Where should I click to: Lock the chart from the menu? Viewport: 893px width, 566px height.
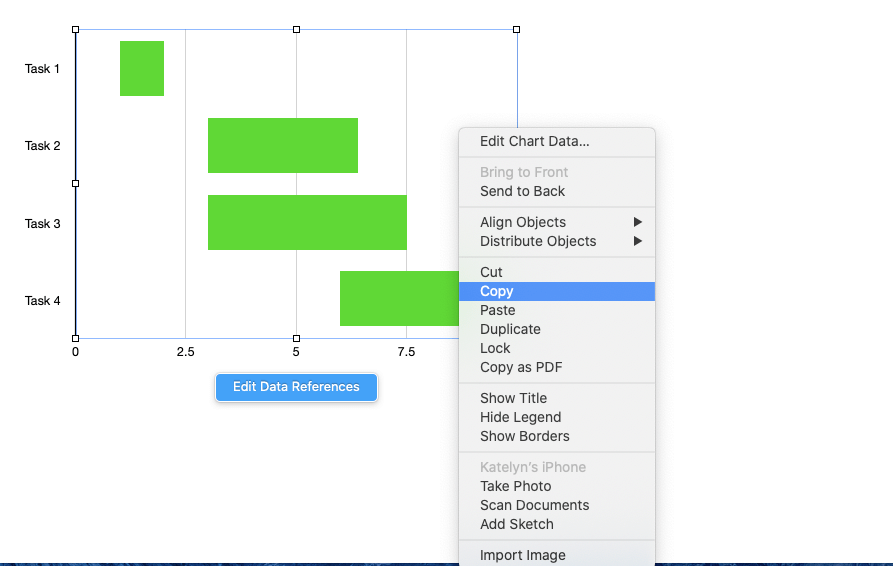(x=495, y=348)
